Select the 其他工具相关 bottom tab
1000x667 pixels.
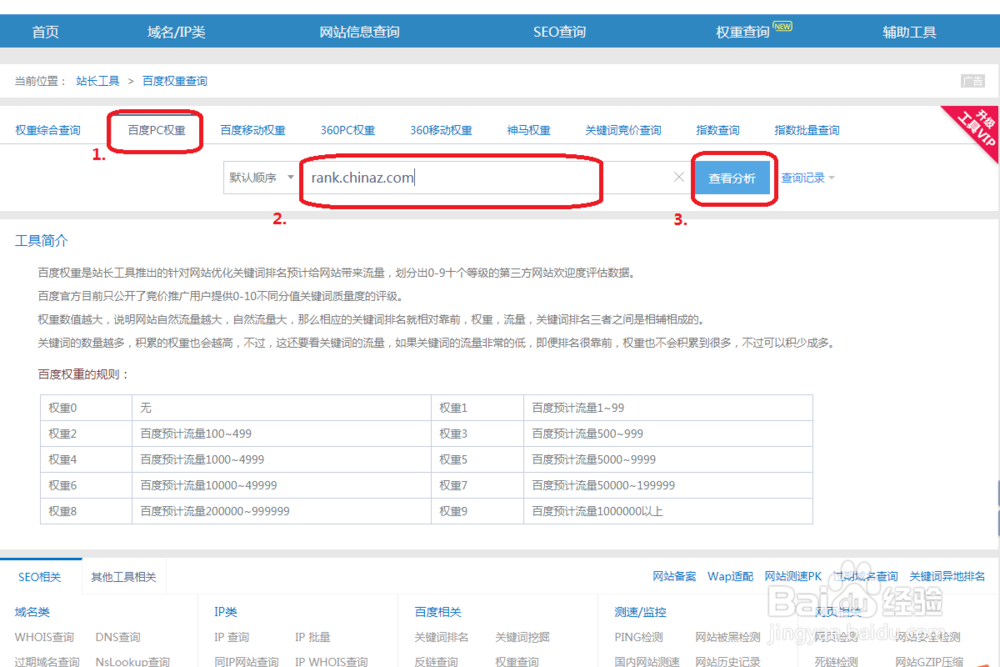click(x=124, y=577)
